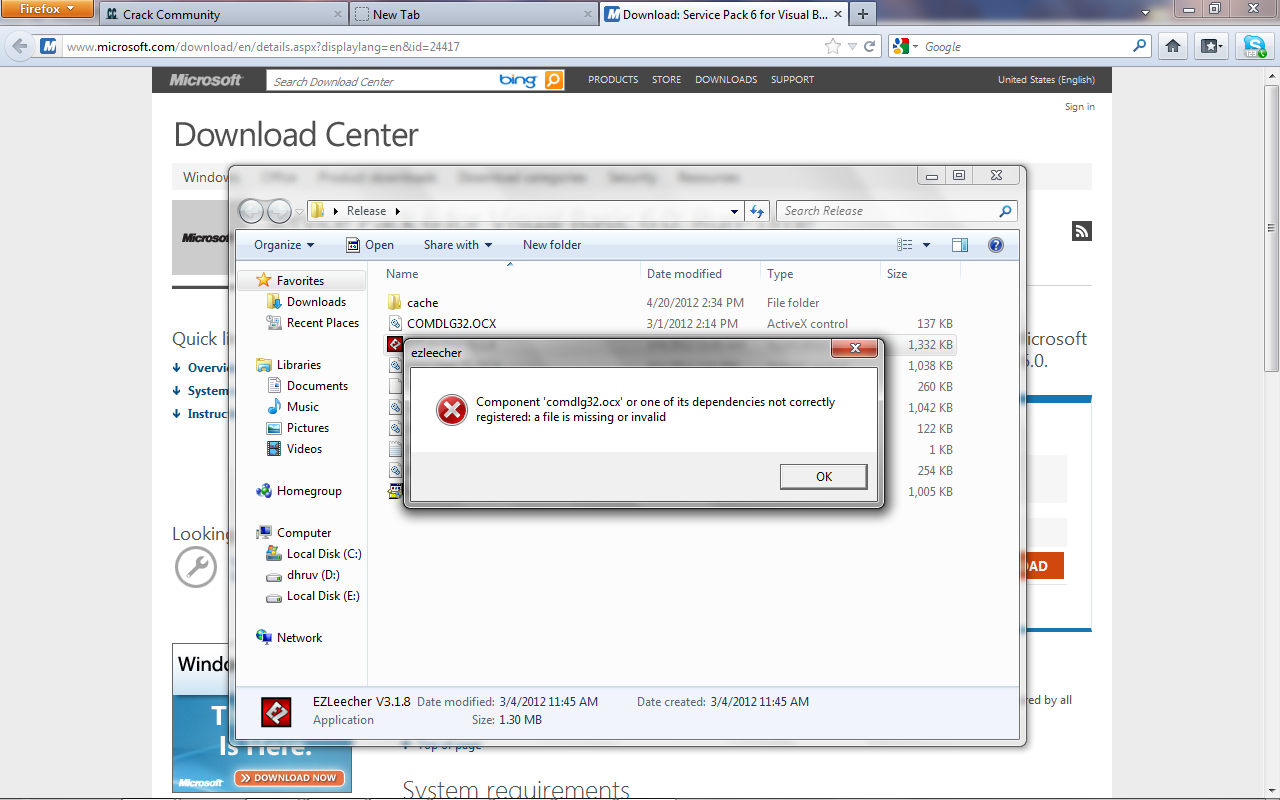Sort by the Name column header
Image resolution: width=1280 pixels, height=800 pixels.
[510, 274]
